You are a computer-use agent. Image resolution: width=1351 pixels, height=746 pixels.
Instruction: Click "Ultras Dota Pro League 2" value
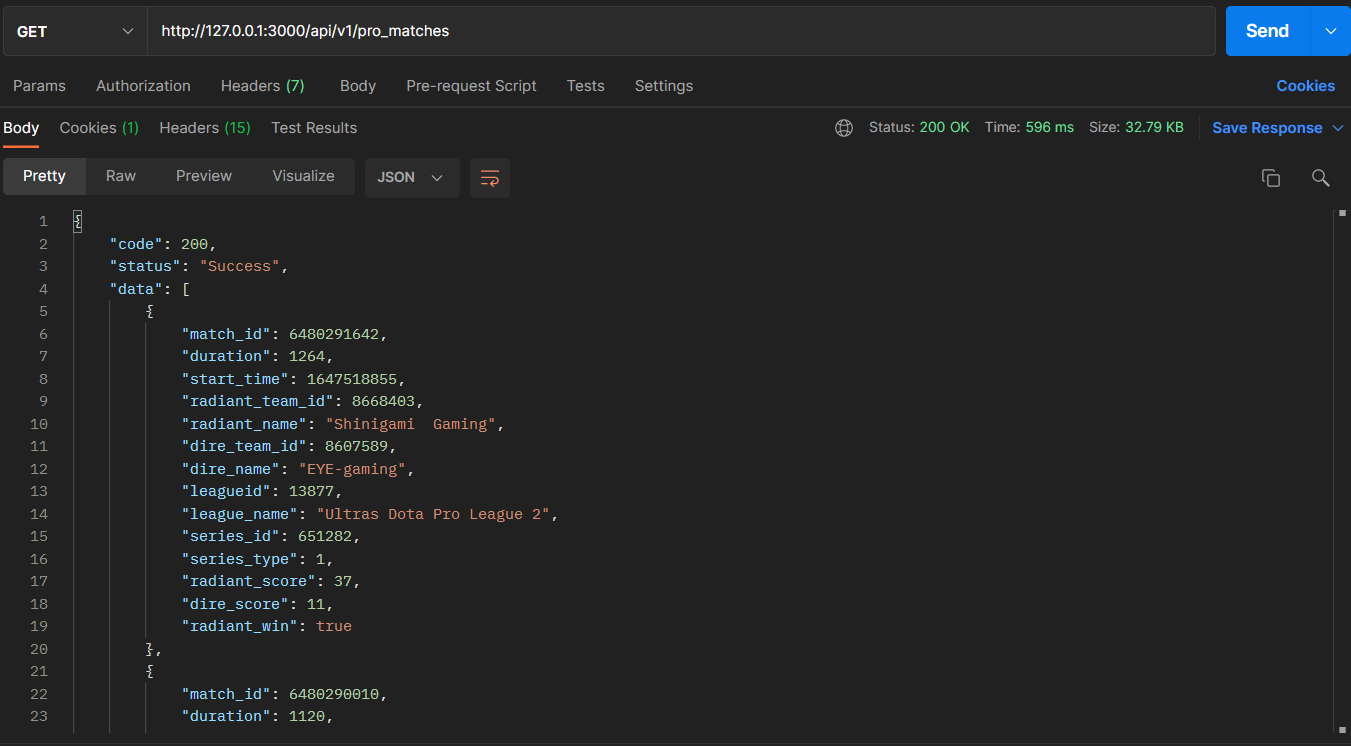pos(433,514)
